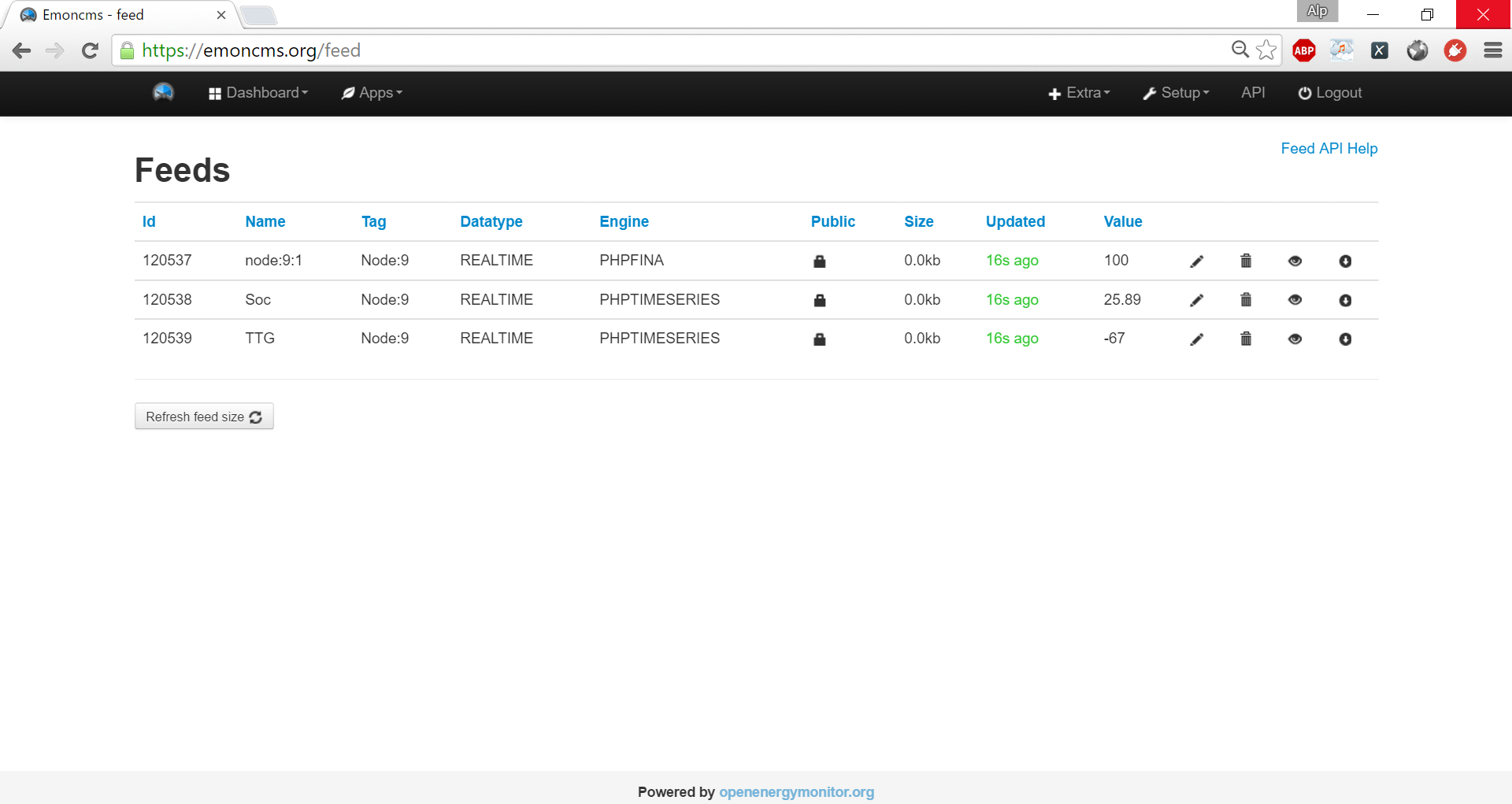Star this page using the bookmark icon
1512x804 pixels.
[1266, 50]
